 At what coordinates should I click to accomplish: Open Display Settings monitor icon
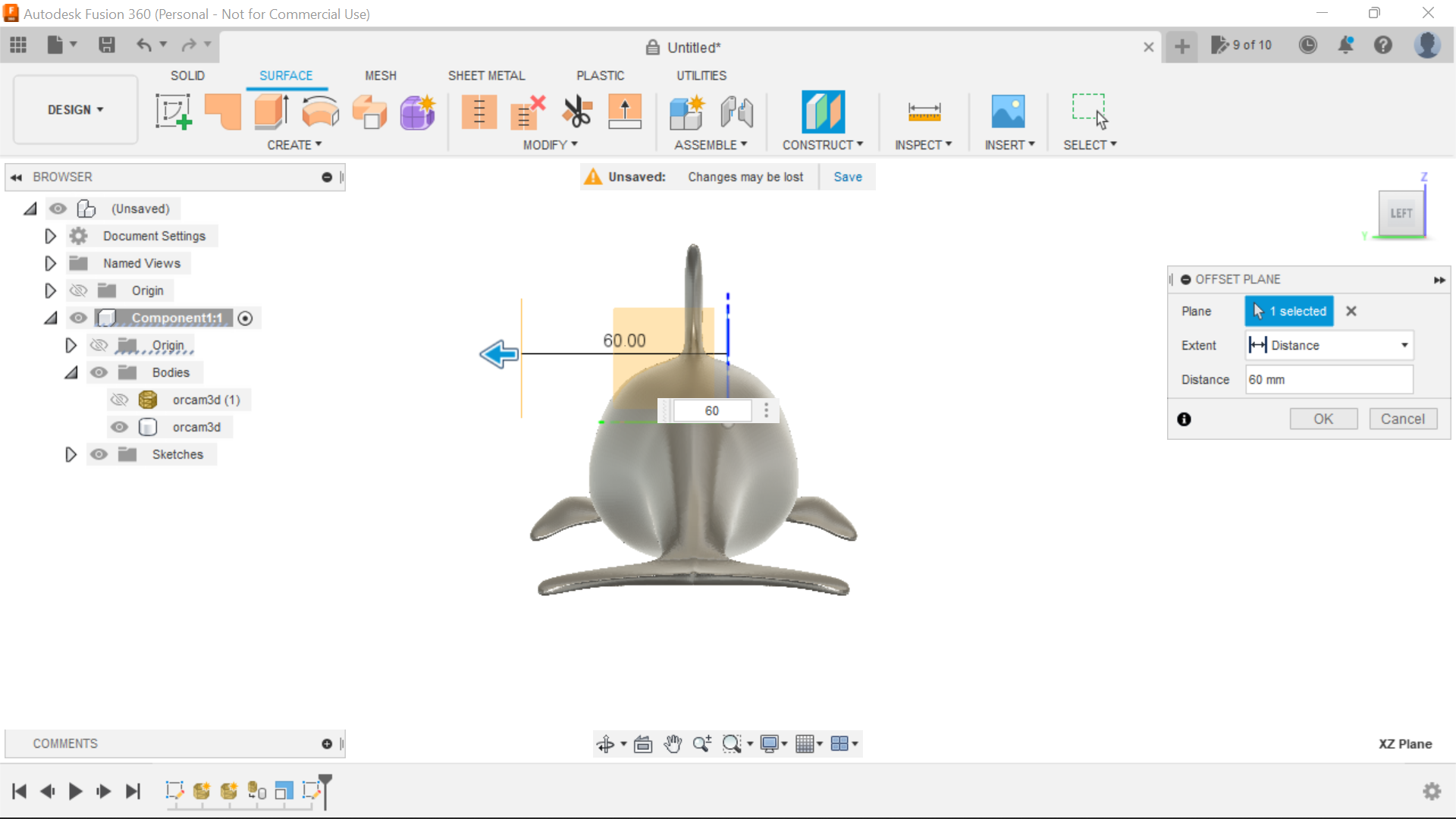(x=769, y=744)
